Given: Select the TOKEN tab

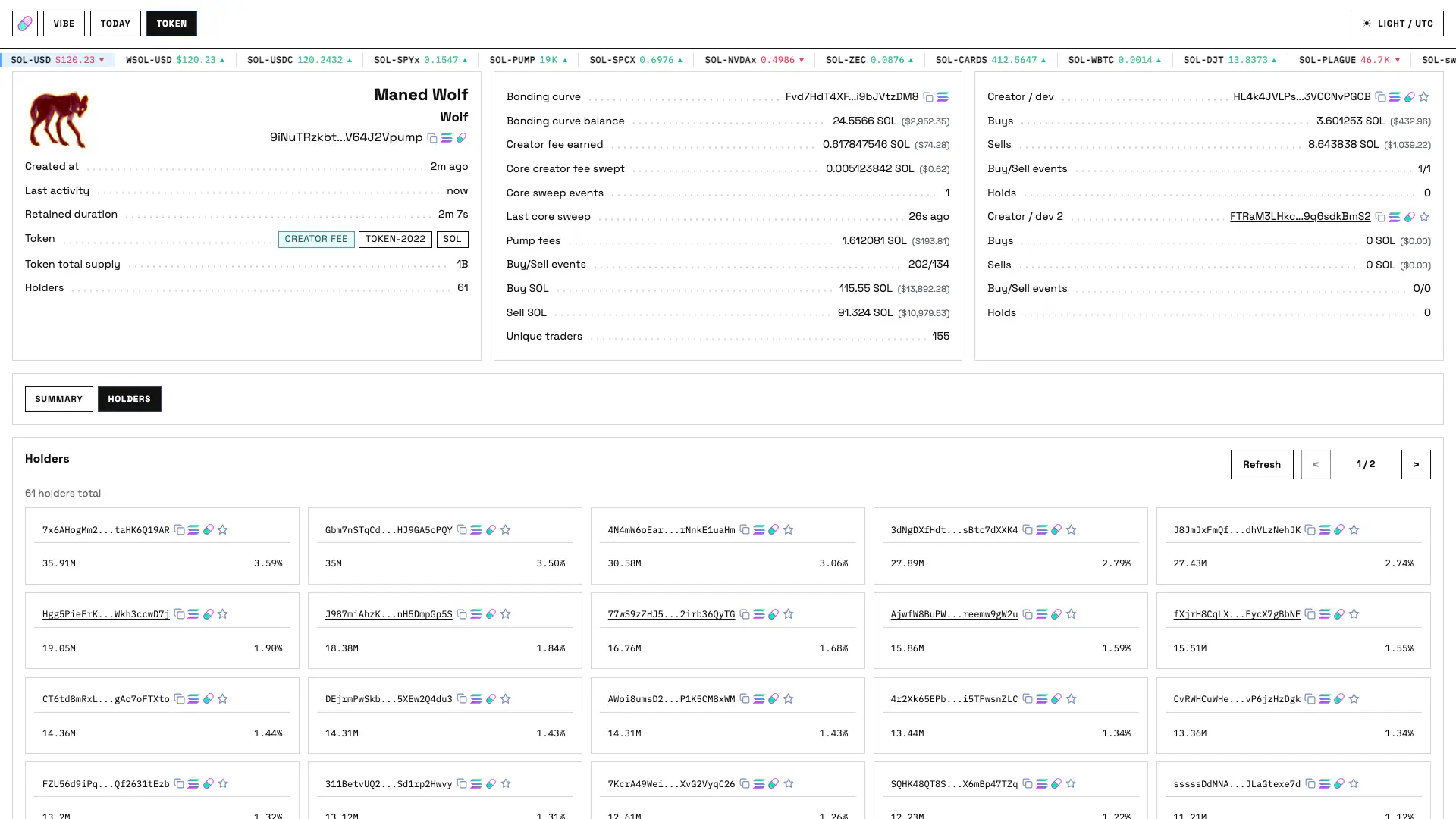Looking at the screenshot, I should pos(171,24).
